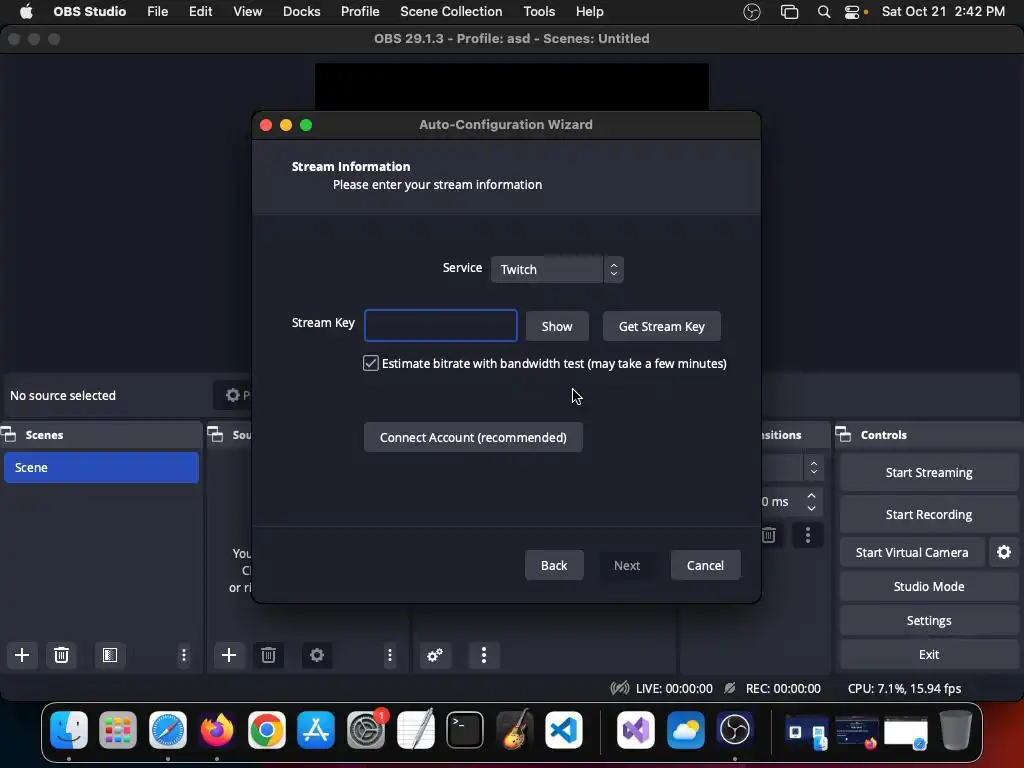Screen dimensions: 1024x768
Task: Enable Studio Mode in Controls
Action: click(929, 586)
